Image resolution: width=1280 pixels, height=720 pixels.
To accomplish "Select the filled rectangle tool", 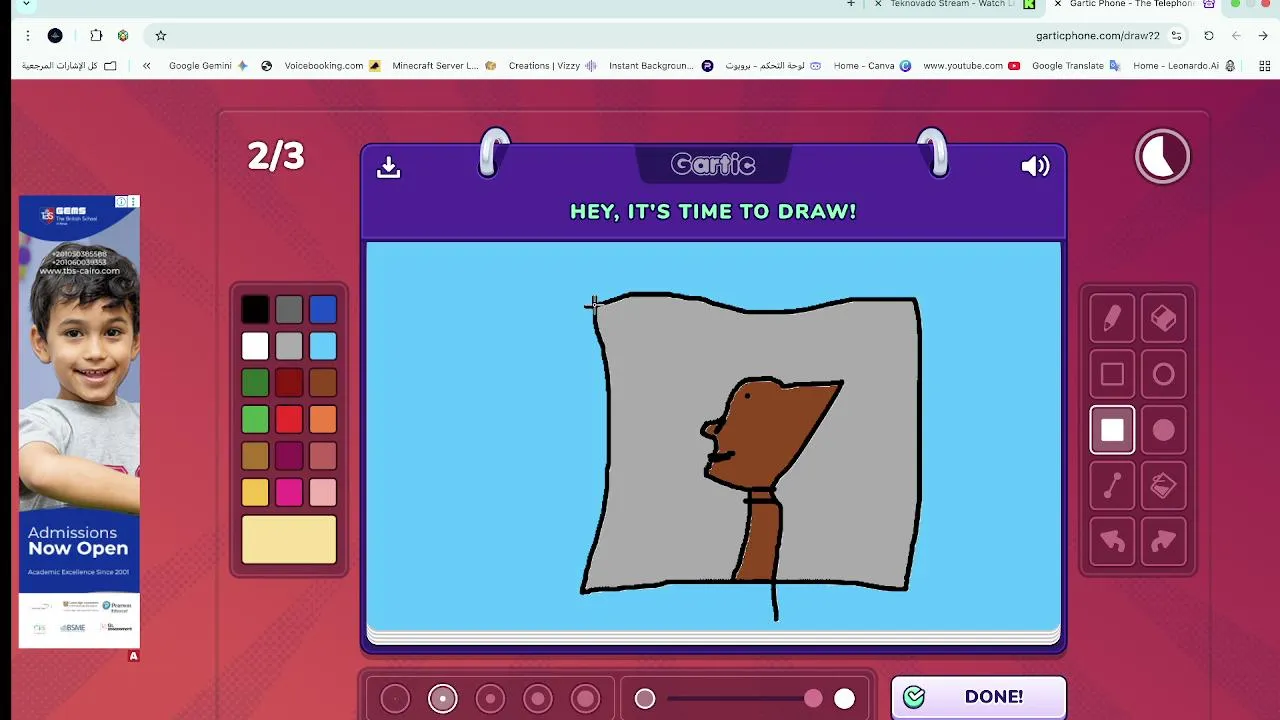I will (1112, 430).
